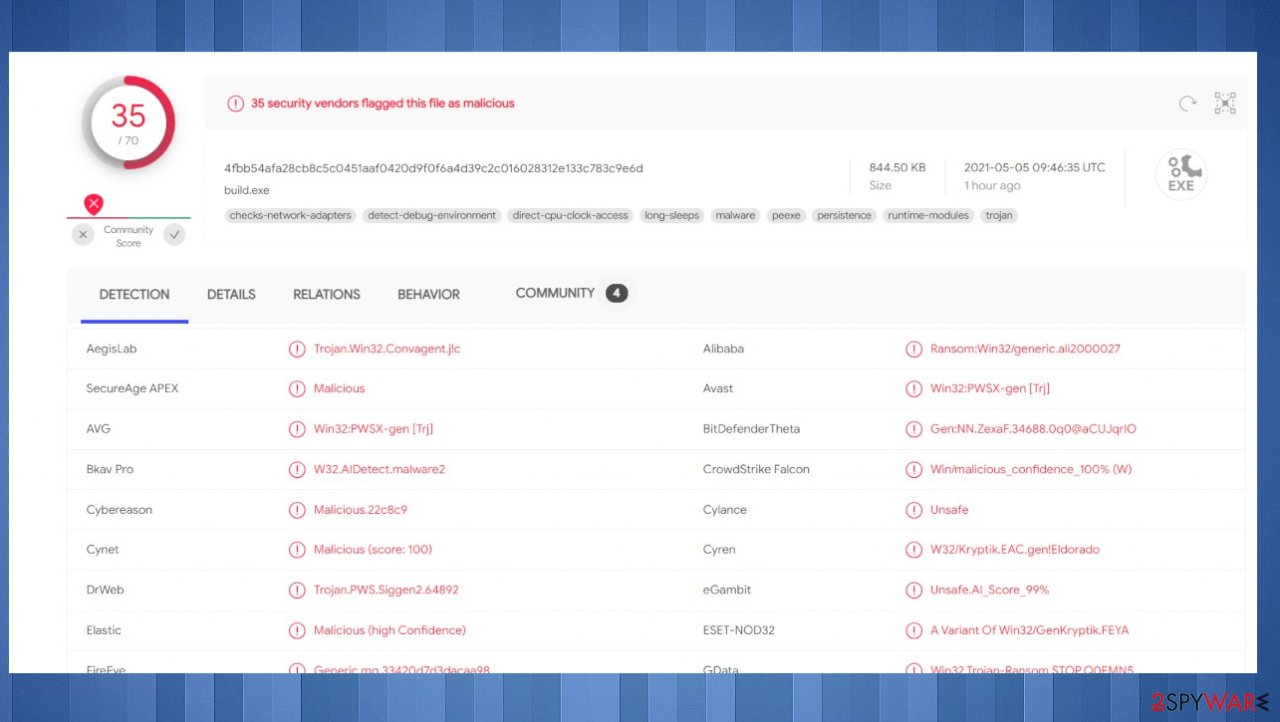The height and width of the screenshot is (722, 1280).
Task: Open the similar-files graph icon
Action: (1225, 103)
